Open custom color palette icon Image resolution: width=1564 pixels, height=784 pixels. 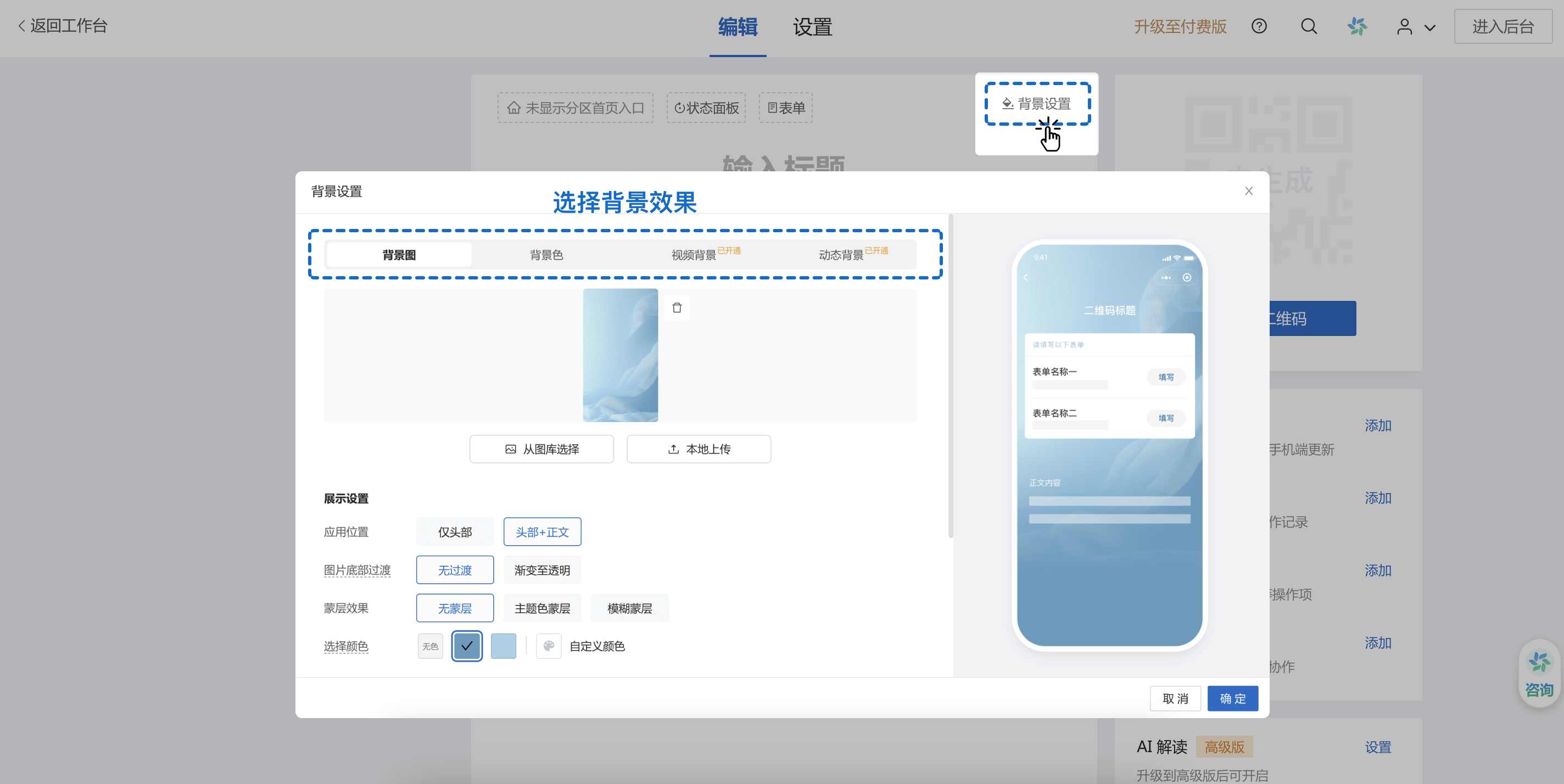[548, 646]
